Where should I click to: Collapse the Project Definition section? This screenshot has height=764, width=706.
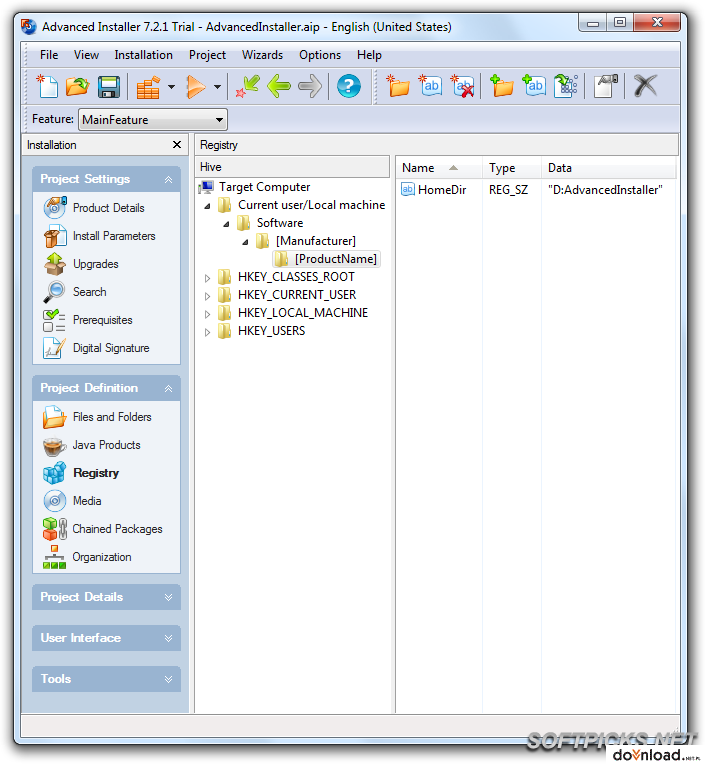click(x=168, y=388)
